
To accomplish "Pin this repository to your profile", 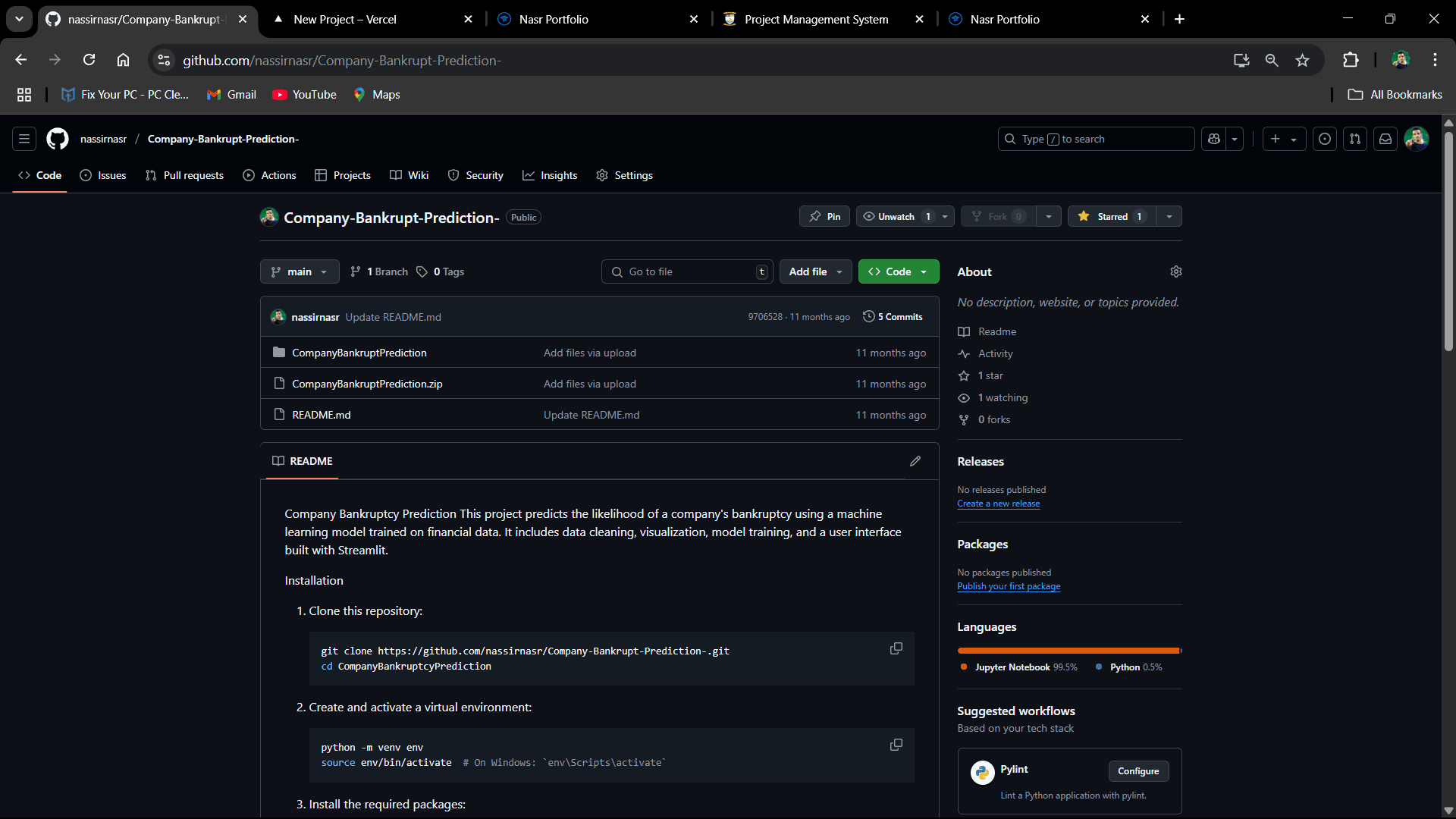I will pyautogui.click(x=824, y=217).
